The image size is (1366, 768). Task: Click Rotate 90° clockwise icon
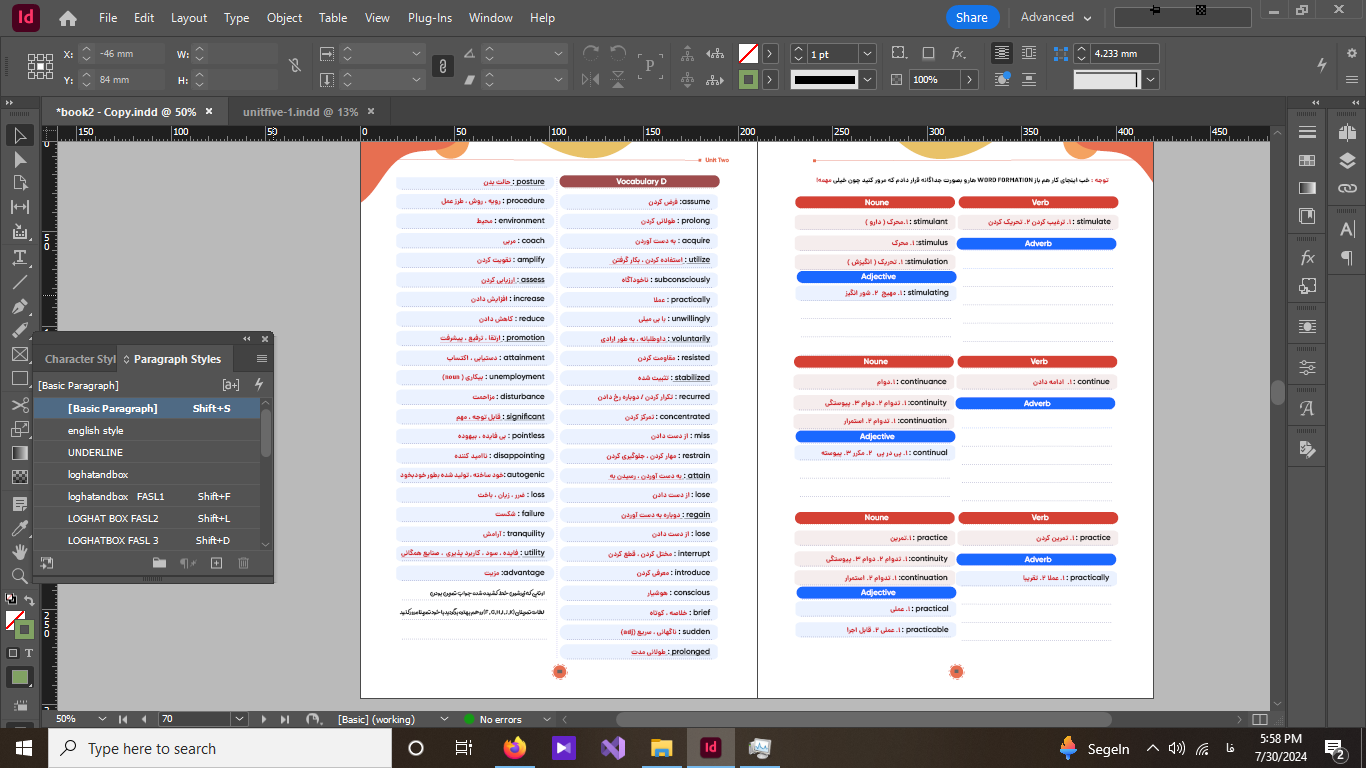point(590,53)
